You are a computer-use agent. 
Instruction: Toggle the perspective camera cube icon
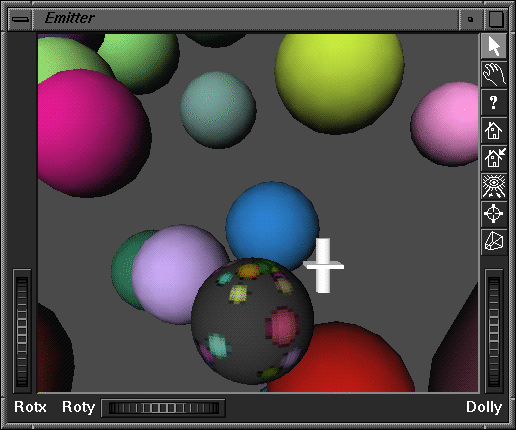pyautogui.click(x=494, y=242)
